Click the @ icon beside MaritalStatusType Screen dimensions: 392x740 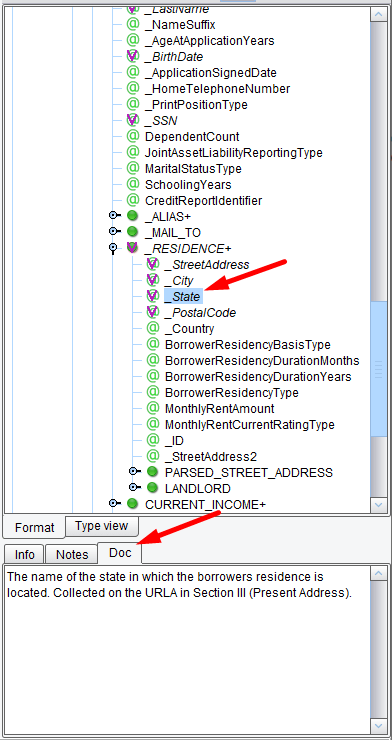(x=133, y=168)
